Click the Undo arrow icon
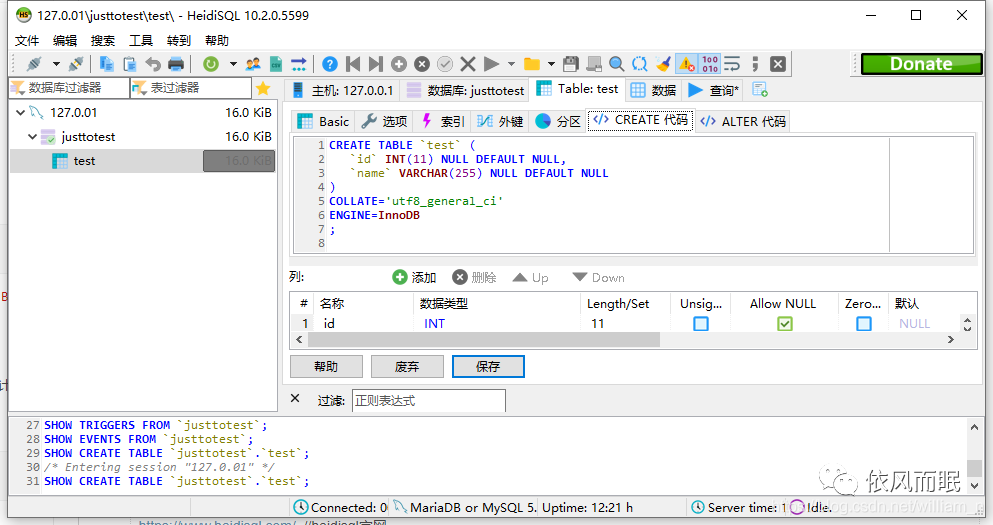 pos(153,64)
